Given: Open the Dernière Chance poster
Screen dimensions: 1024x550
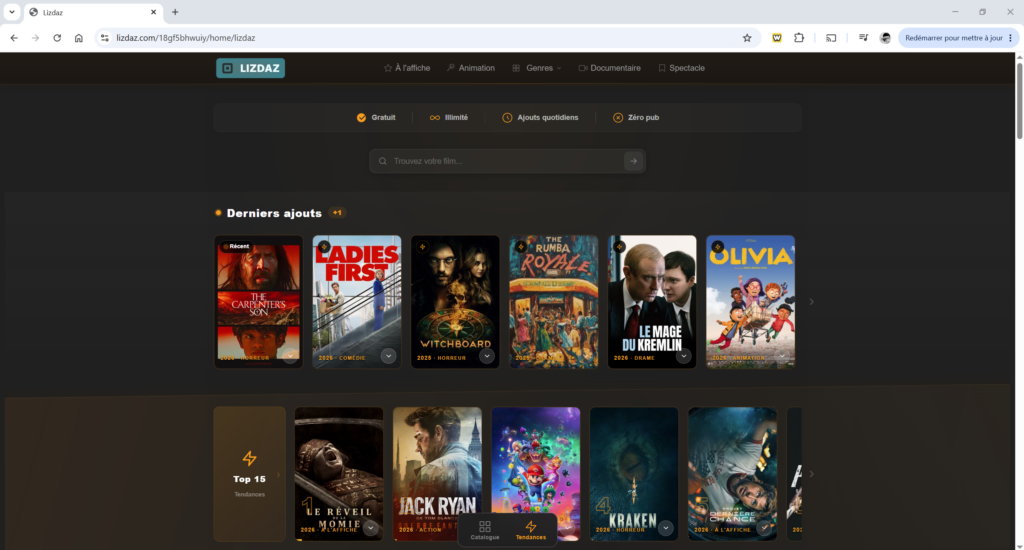Looking at the screenshot, I should click(733, 474).
